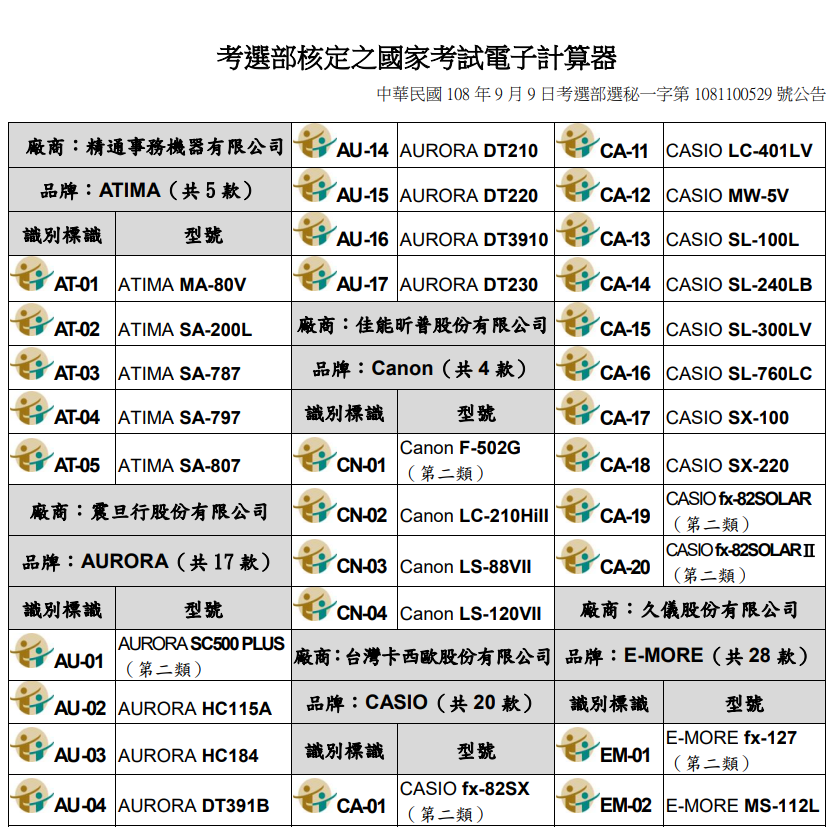Screen dimensions: 836x827
Task: Select the emblem icon beside AU-01
Action: pyautogui.click(x=32, y=651)
